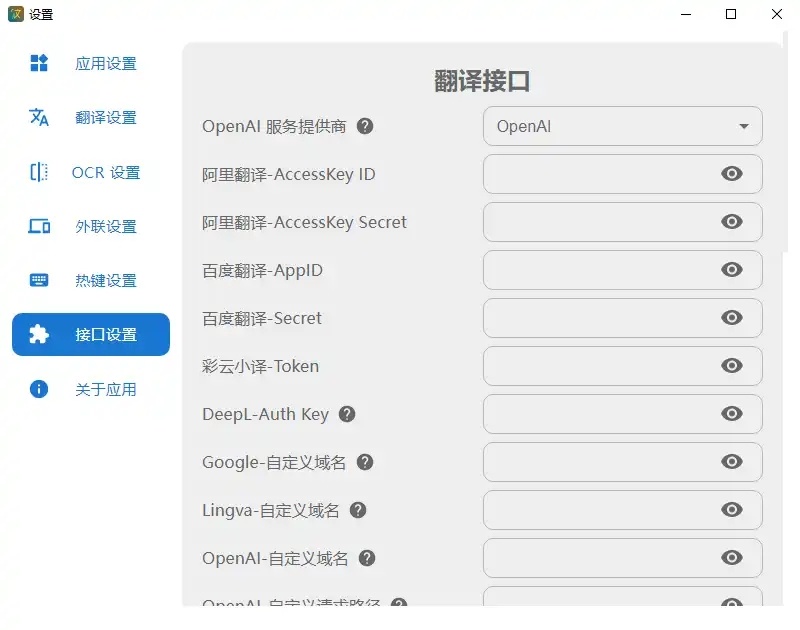Screen dimensions: 800x630
Task: Switch to 翻译设置 section
Action: click(105, 118)
